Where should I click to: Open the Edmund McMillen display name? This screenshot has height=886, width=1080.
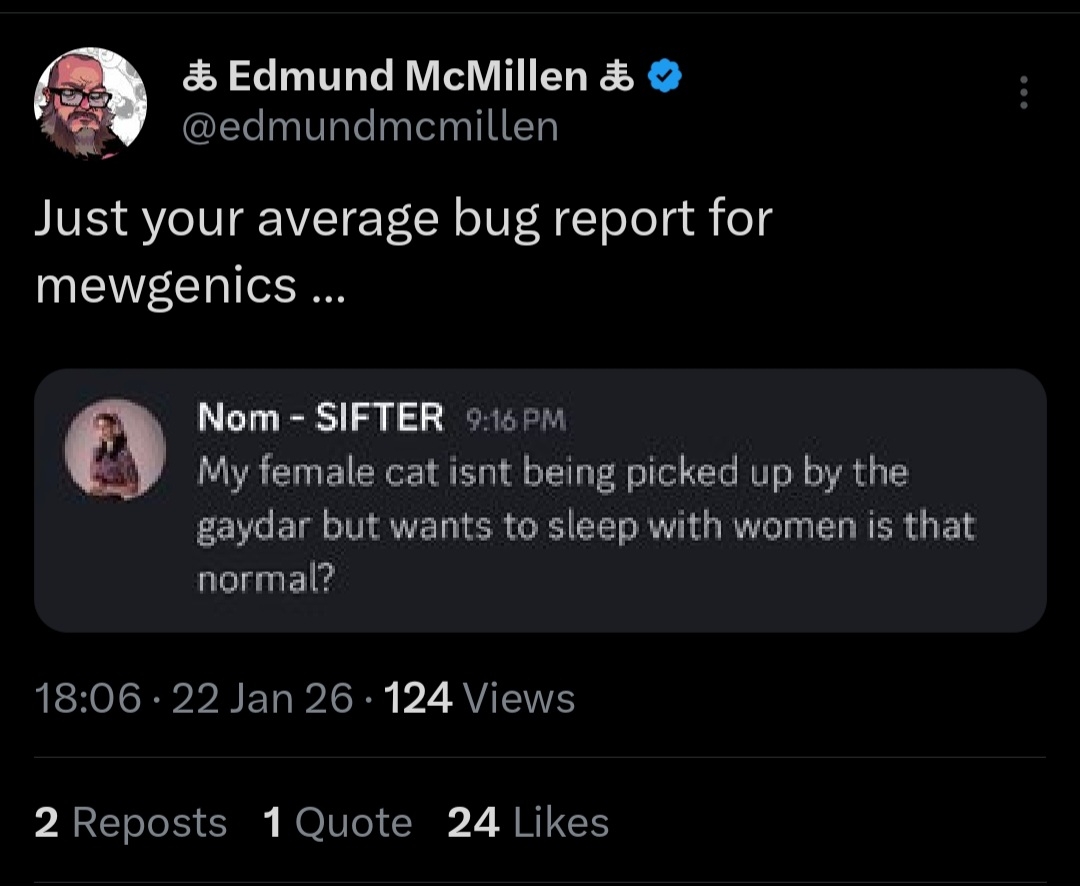(x=407, y=77)
